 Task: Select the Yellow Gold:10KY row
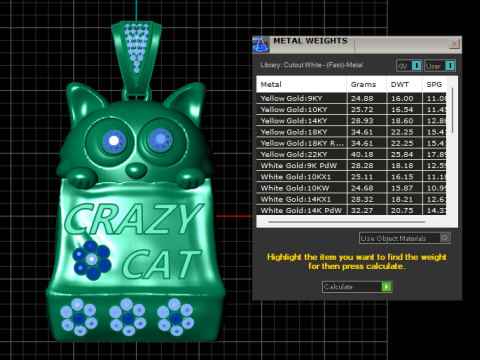tap(351, 109)
